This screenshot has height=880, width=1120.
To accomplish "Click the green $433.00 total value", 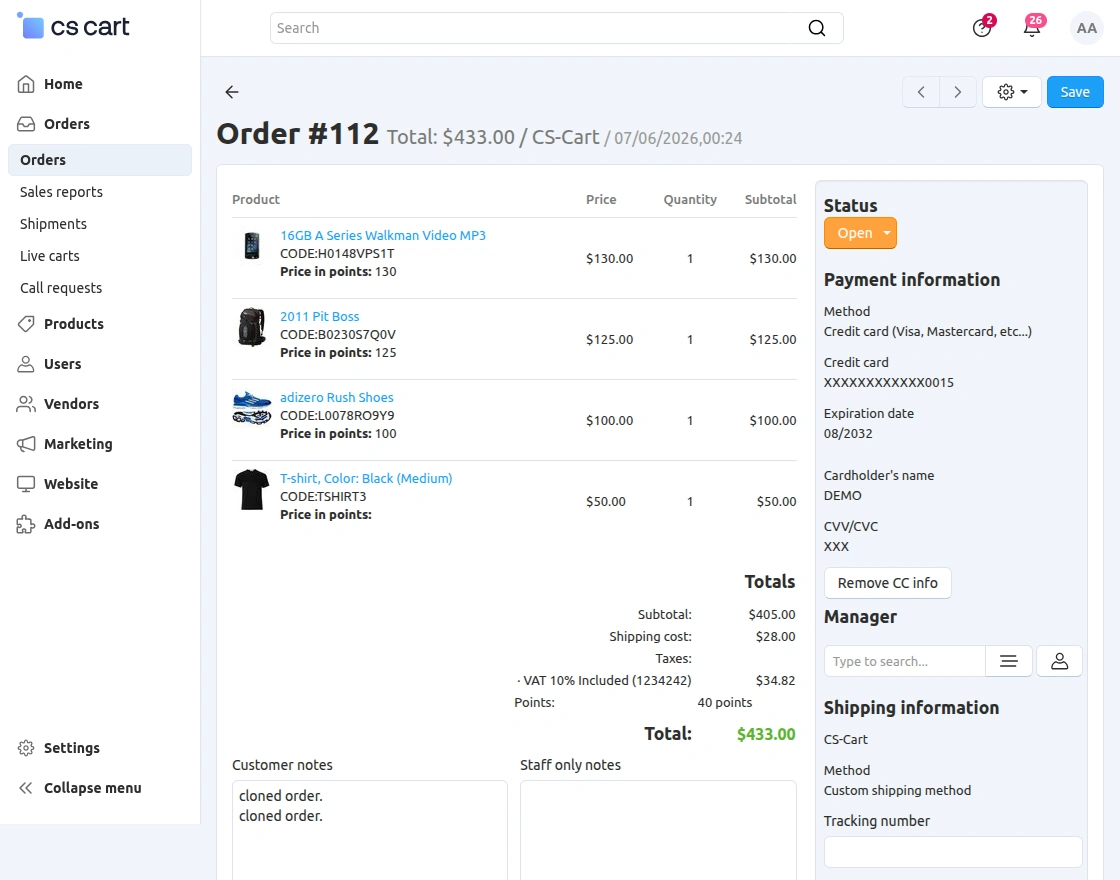I will coord(766,734).
